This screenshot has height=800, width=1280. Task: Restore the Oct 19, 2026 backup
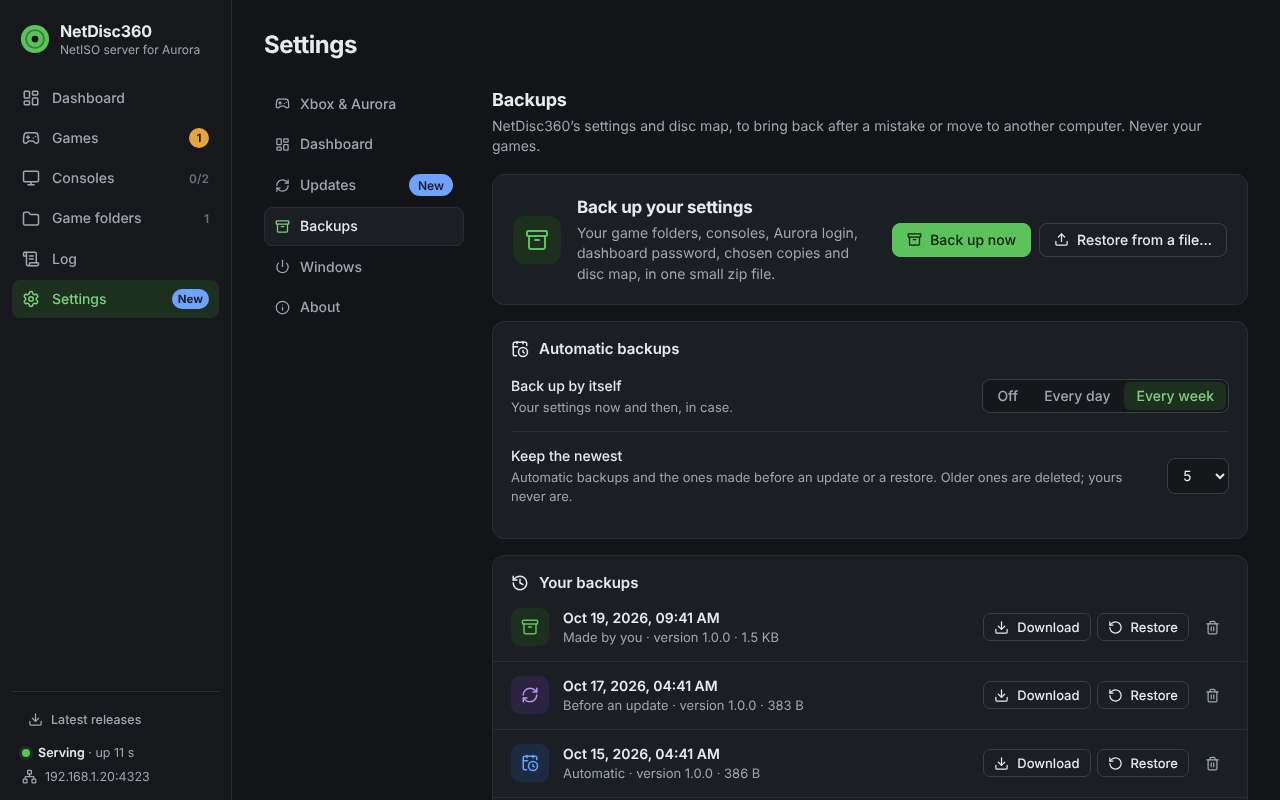(1143, 627)
